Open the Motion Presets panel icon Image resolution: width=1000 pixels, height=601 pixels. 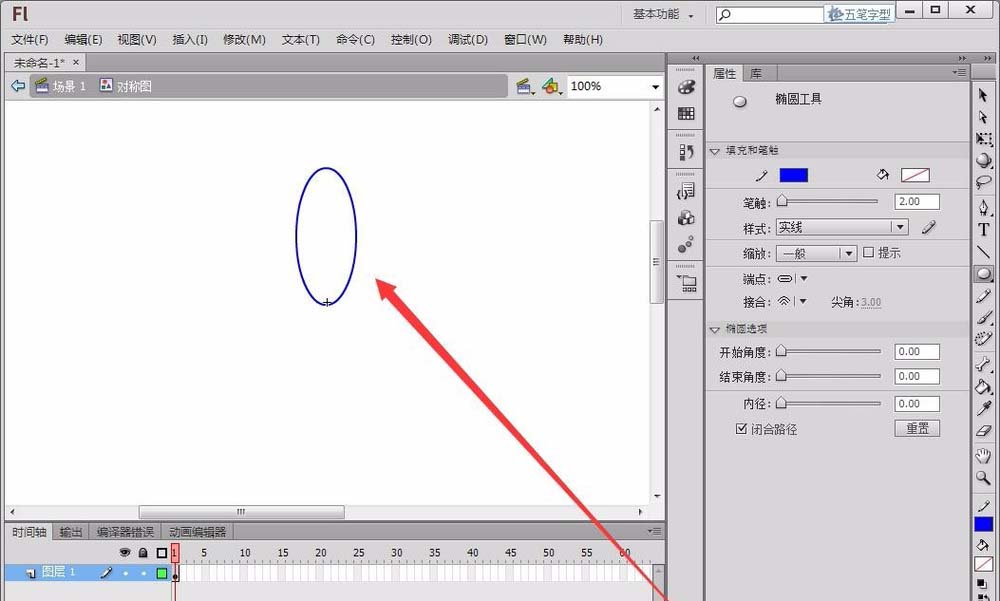pyautogui.click(x=686, y=244)
